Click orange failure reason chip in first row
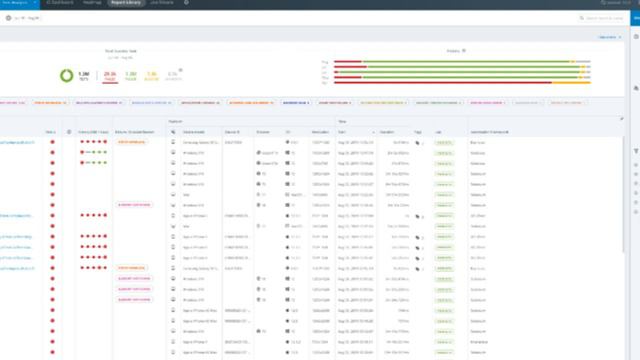The height and width of the screenshot is (360, 640). (131, 142)
